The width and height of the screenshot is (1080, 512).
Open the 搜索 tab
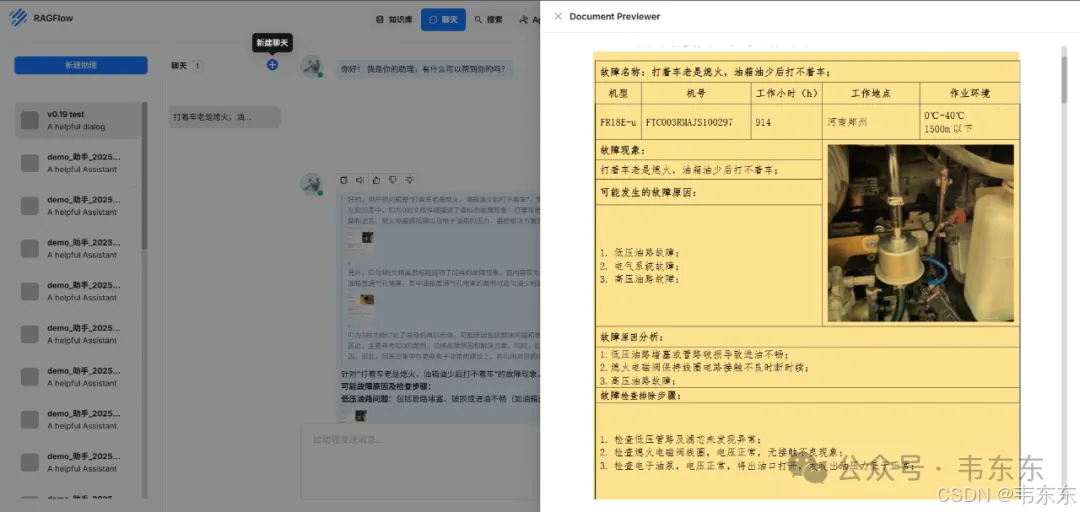(x=488, y=20)
